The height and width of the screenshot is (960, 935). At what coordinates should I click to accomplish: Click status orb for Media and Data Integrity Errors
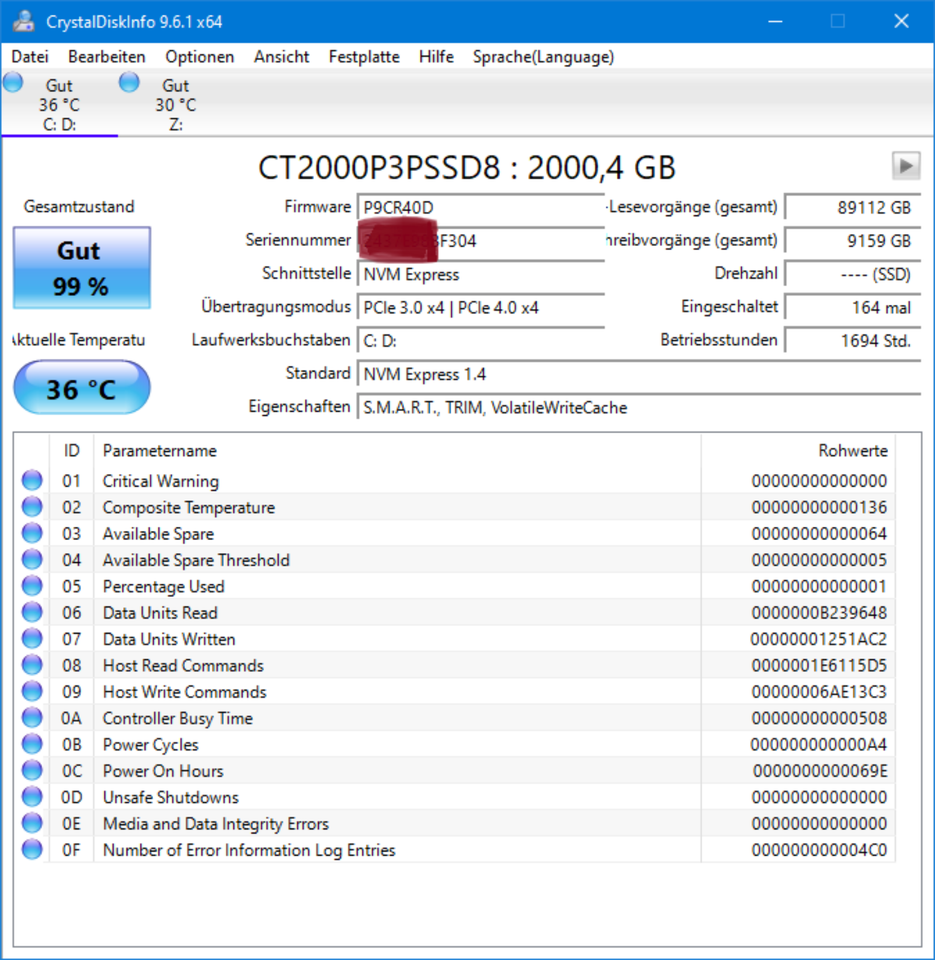[x=32, y=823]
